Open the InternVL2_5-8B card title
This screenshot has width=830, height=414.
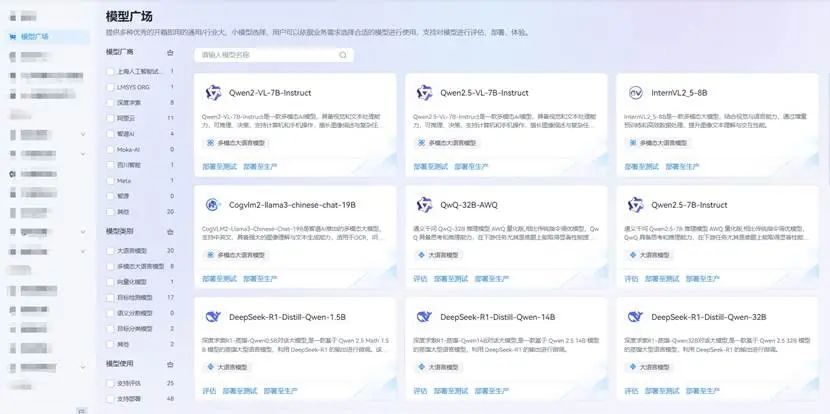(x=679, y=93)
